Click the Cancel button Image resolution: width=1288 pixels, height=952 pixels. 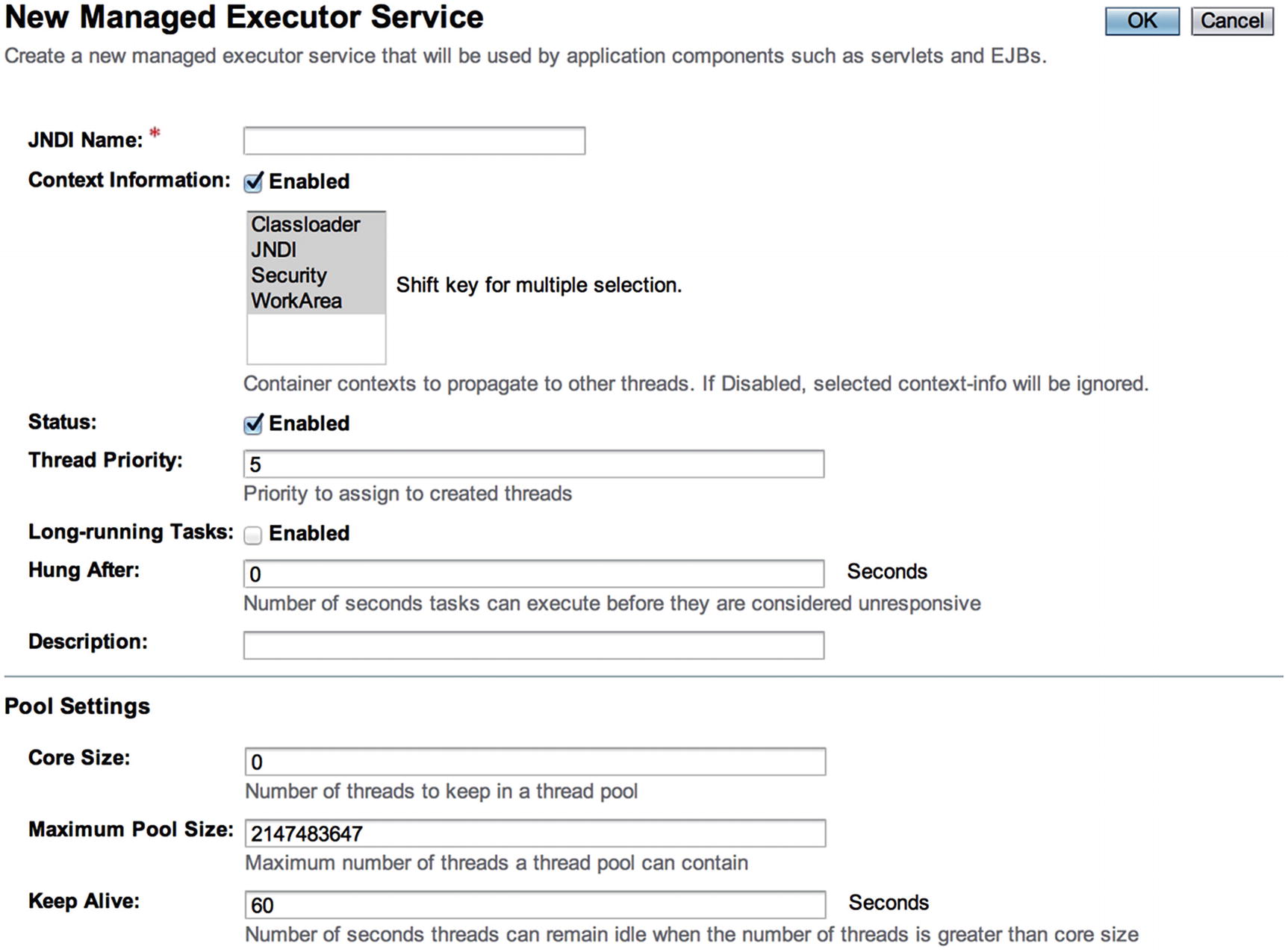[x=1232, y=21]
